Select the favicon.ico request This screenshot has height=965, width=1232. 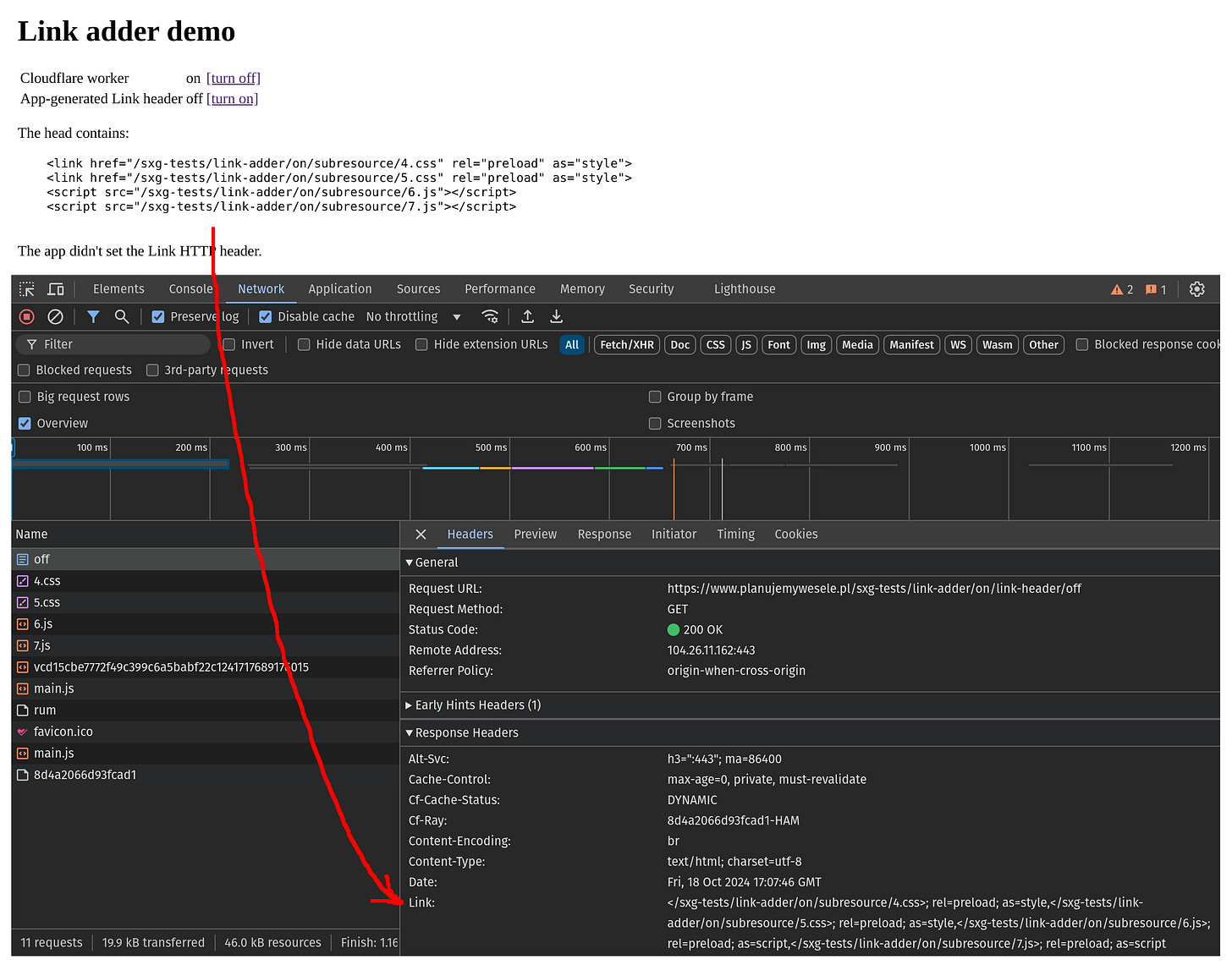(x=206, y=732)
